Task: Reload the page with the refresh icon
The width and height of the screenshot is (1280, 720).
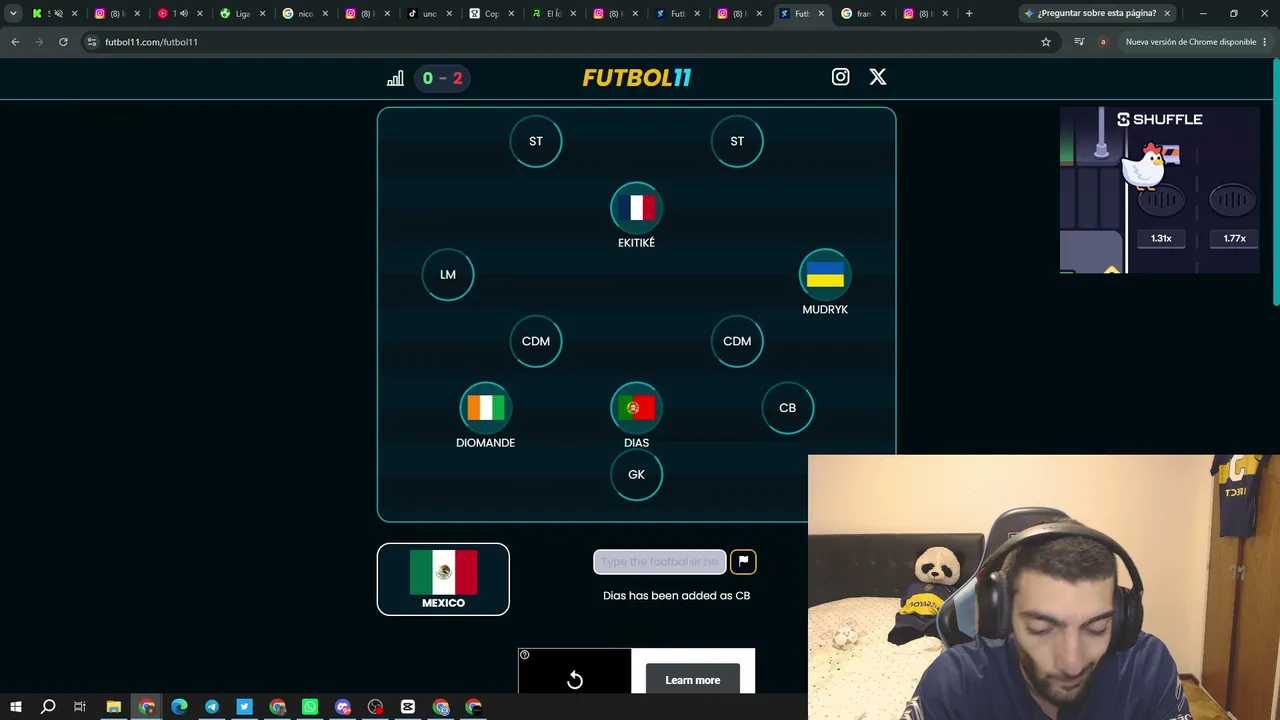Action: 63,42
